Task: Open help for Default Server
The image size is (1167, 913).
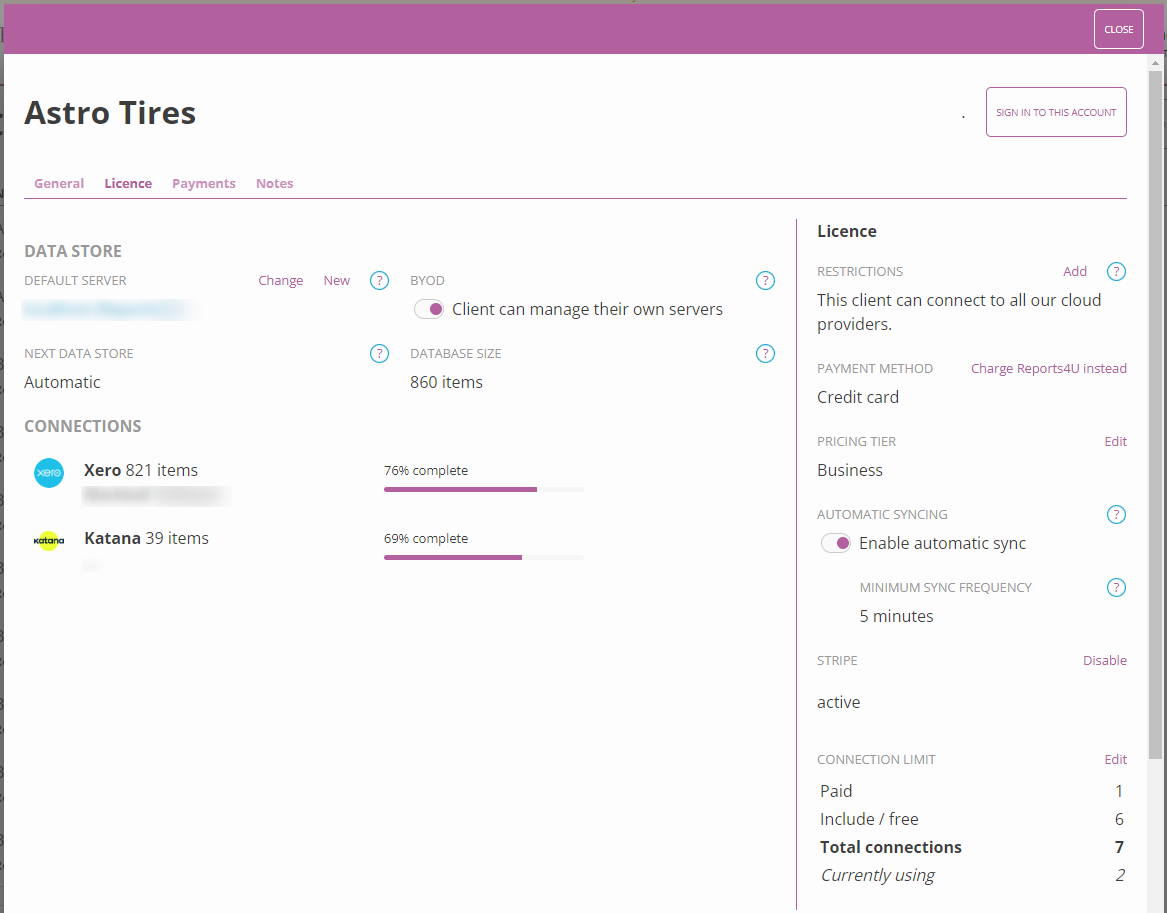Action: pos(379,280)
